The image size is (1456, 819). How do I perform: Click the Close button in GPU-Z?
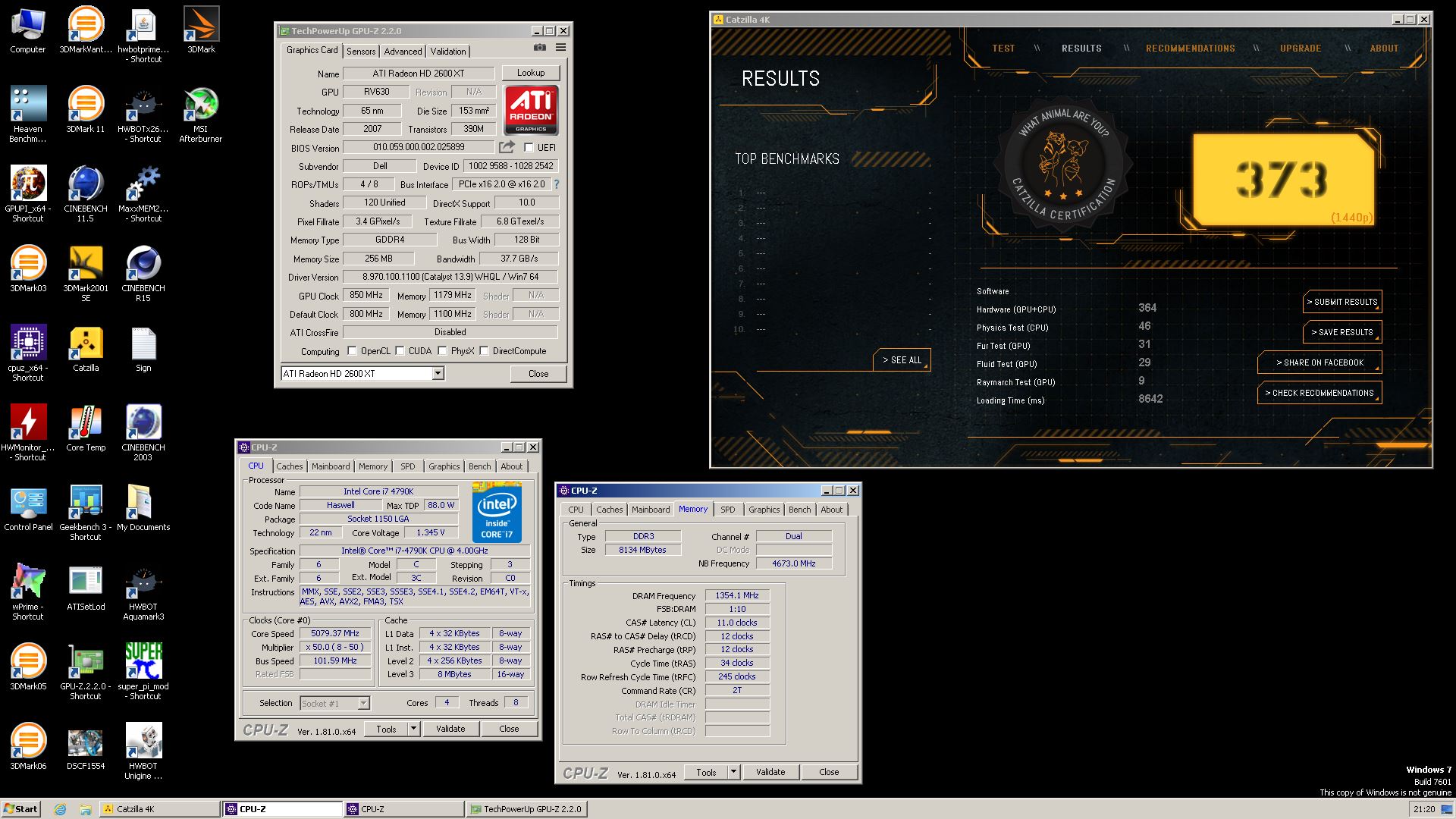click(x=538, y=374)
